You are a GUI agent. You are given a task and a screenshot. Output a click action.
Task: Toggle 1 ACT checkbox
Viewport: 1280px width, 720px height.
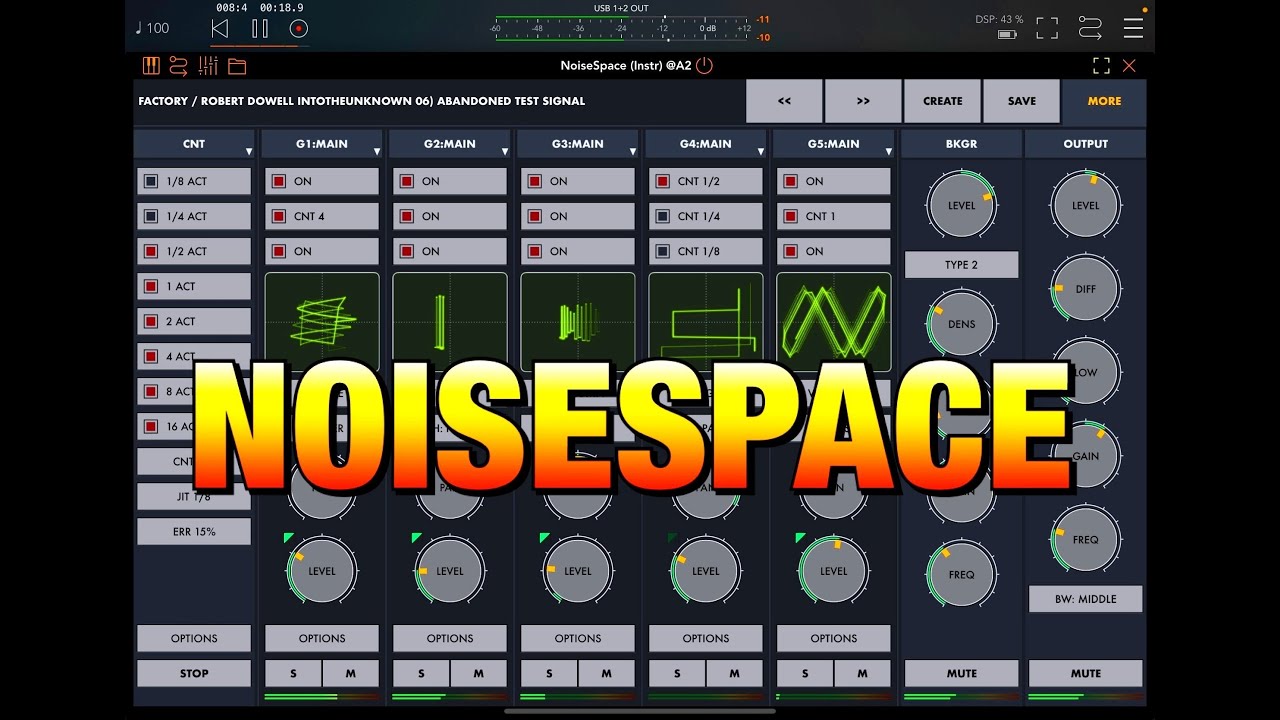pyautogui.click(x=151, y=286)
